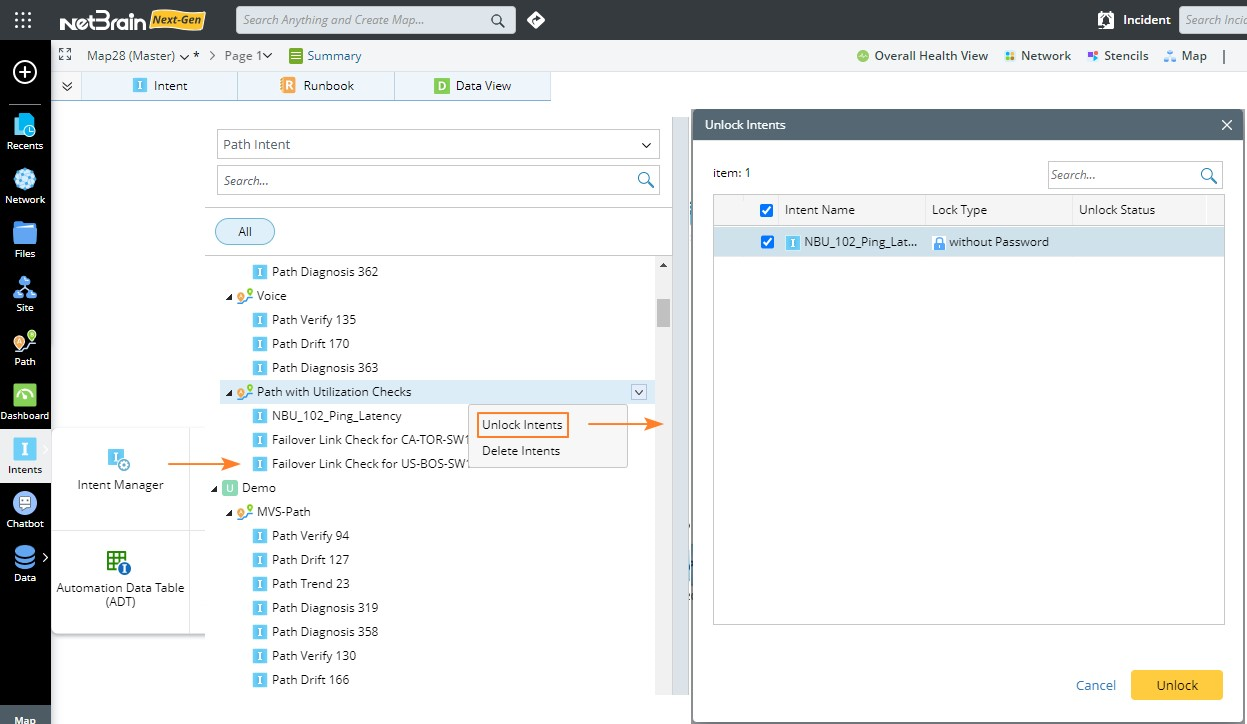1247x724 pixels.
Task: Uncheck the NBU_102_Ping_Lat intent checkbox
Action: pos(767,242)
